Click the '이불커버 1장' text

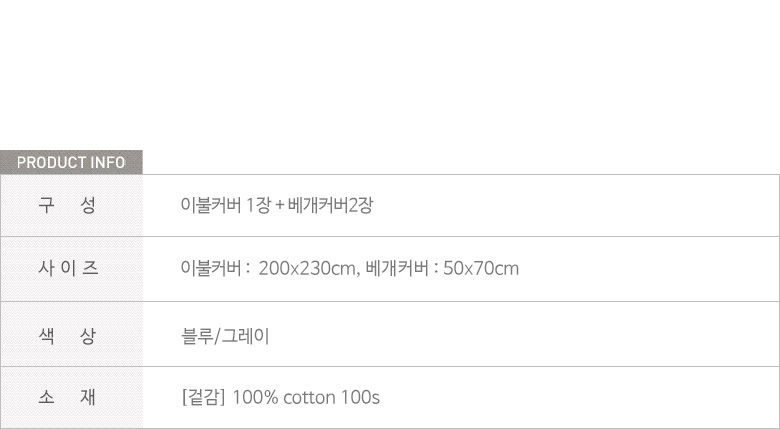pyautogui.click(x=225, y=205)
